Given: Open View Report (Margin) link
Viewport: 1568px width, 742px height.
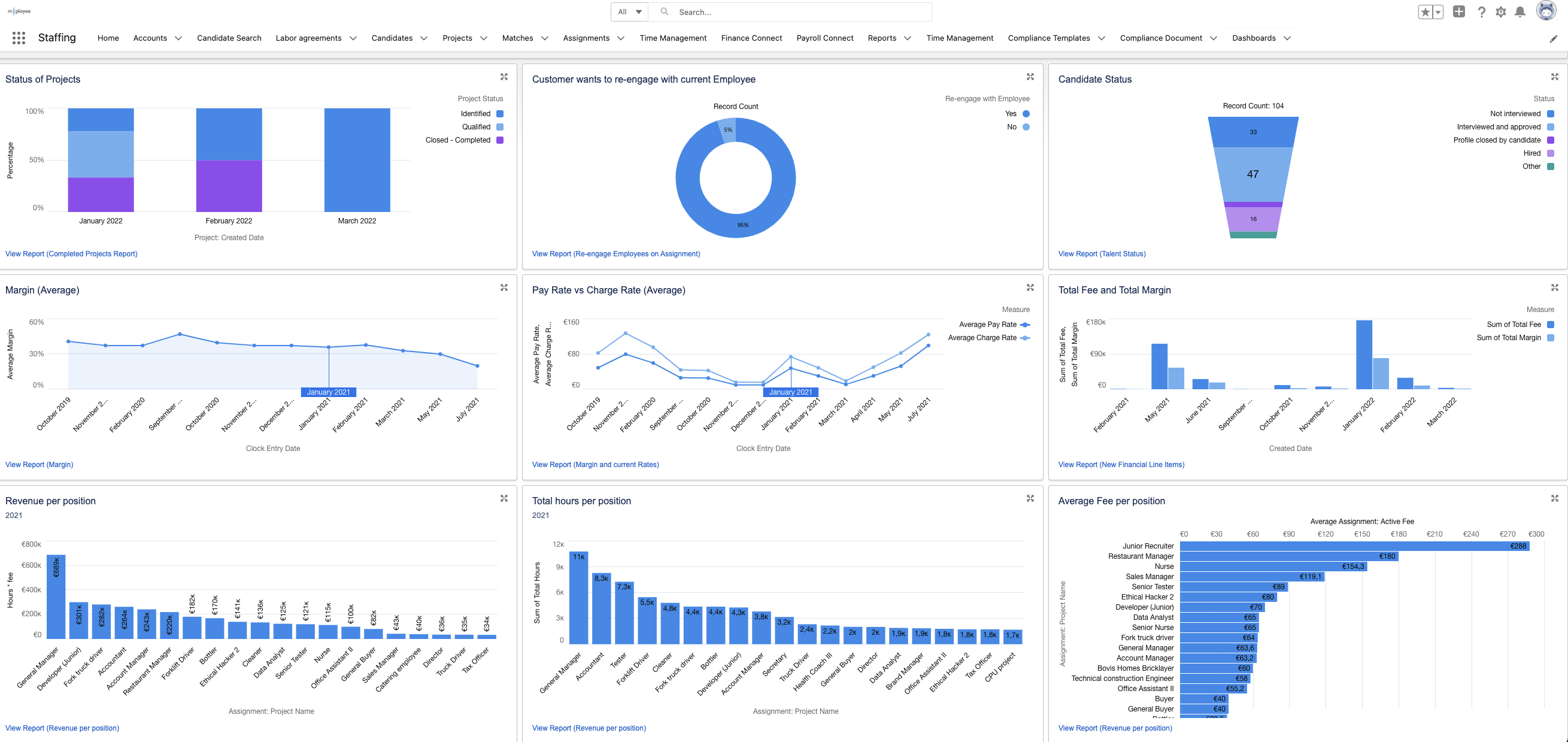Looking at the screenshot, I should (39, 465).
